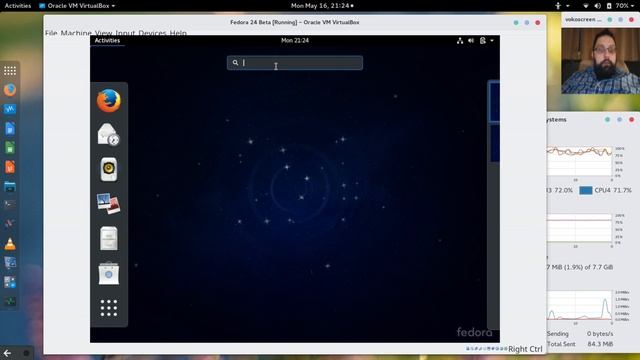Open the VirtualBox Devices menu
The height and width of the screenshot is (360, 640).
(152, 33)
